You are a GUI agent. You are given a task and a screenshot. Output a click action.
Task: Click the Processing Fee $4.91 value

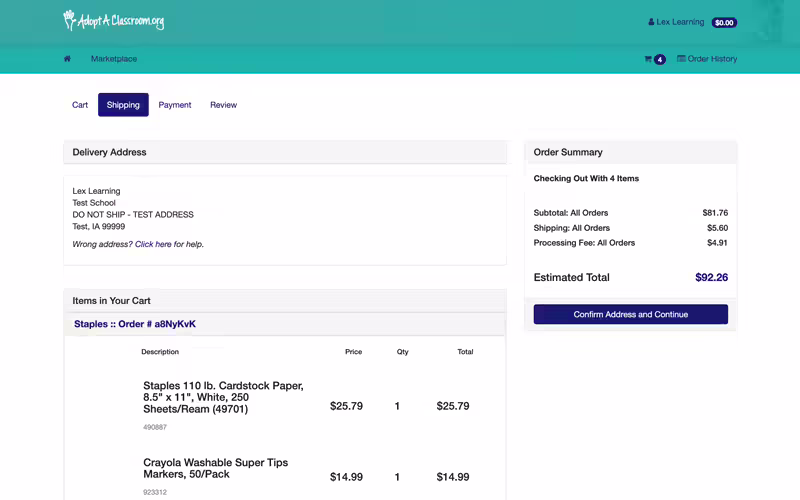[x=717, y=242]
